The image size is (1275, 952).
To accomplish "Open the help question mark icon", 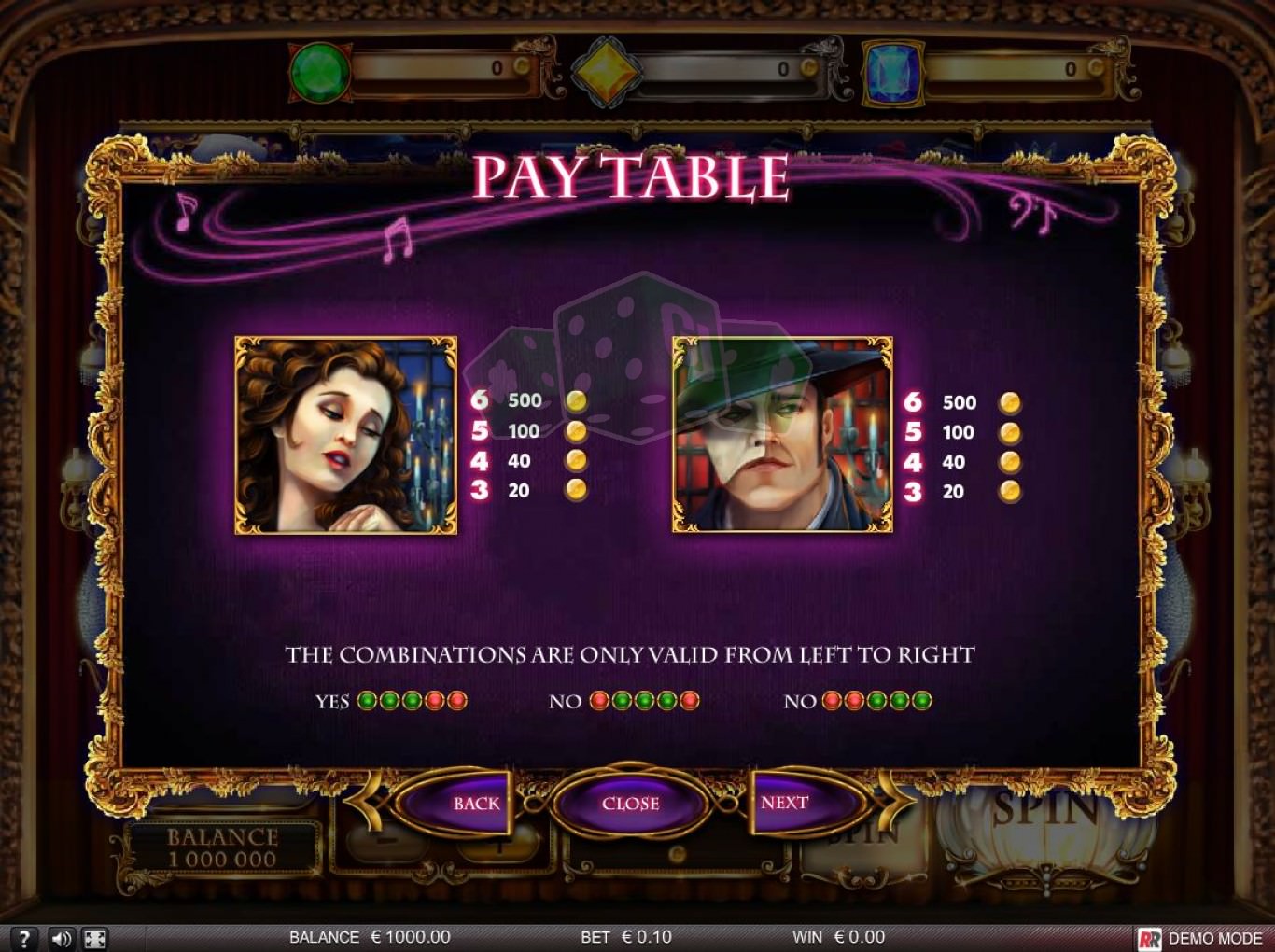I will tap(23, 938).
